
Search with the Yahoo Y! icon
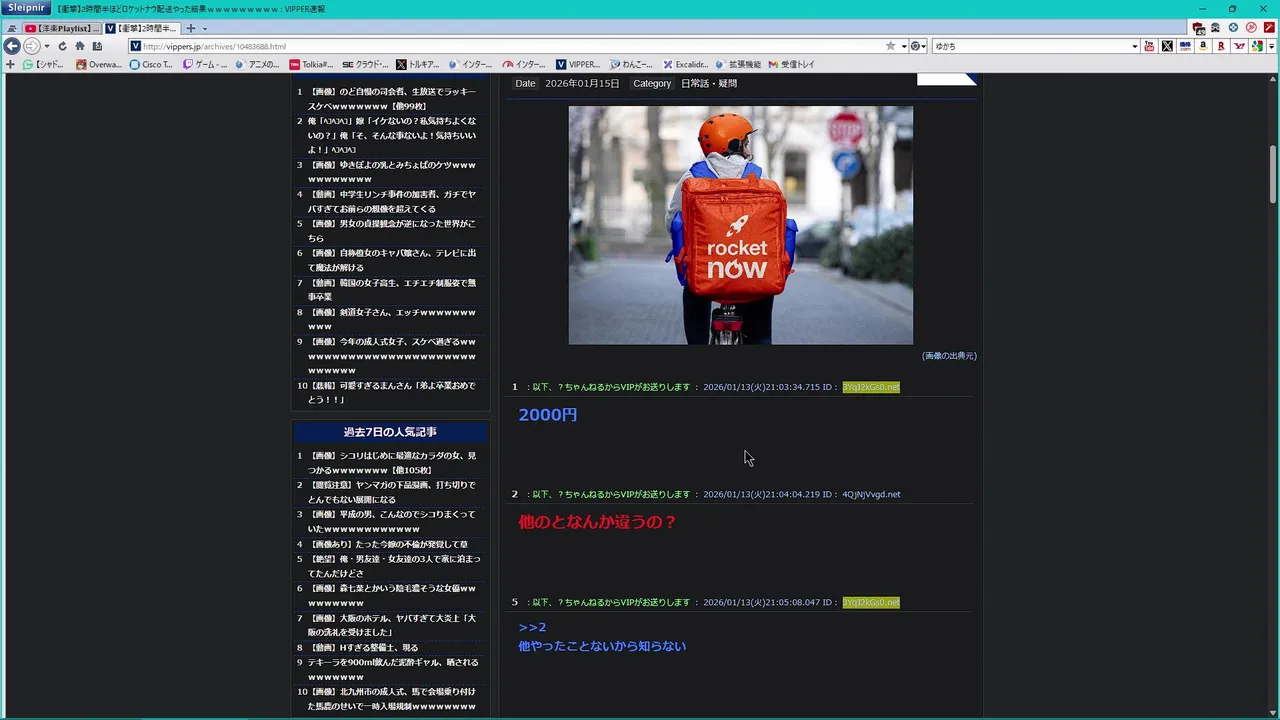pos(1239,46)
